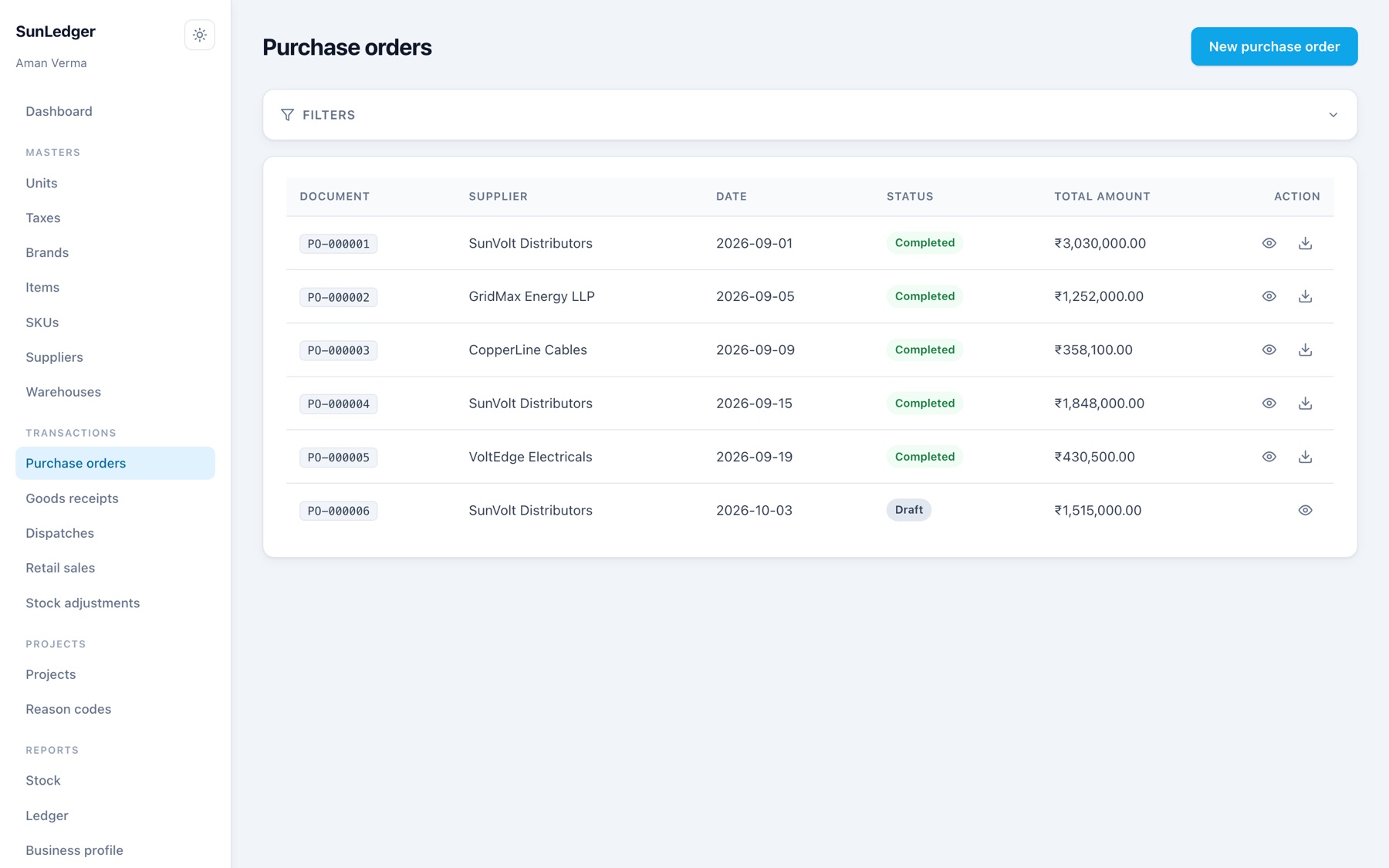Download PO-000001 document
This screenshot has height=868, width=1389.
1305,243
